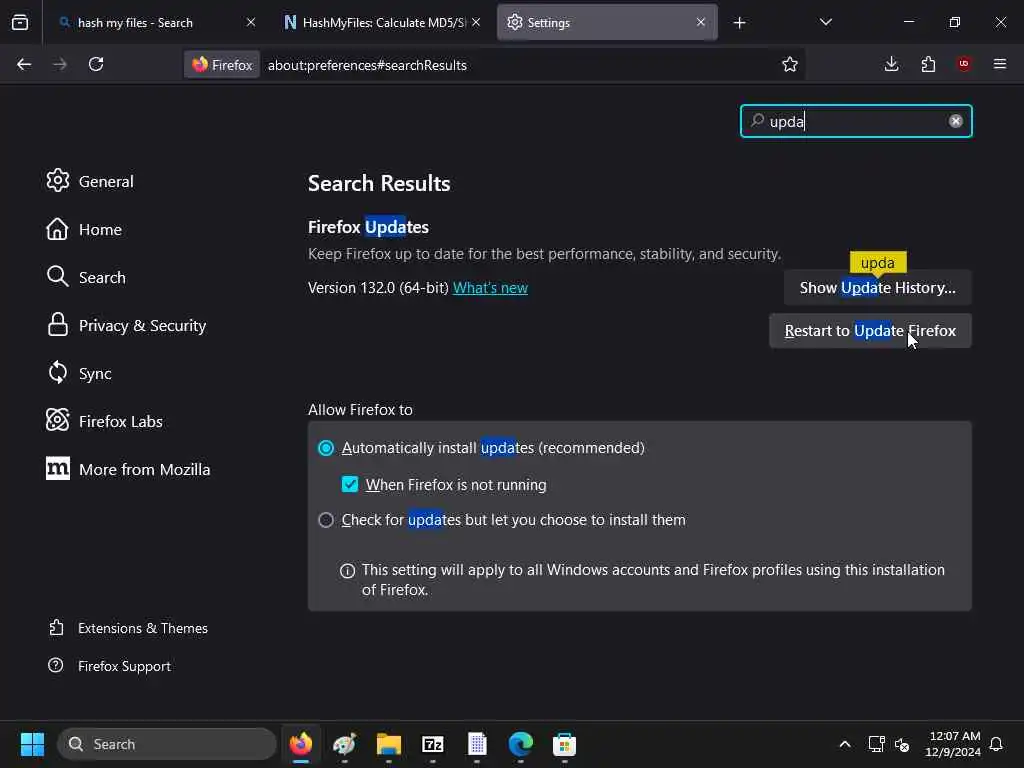Show hidden system tray icons
1024x768 pixels.
[844, 744]
